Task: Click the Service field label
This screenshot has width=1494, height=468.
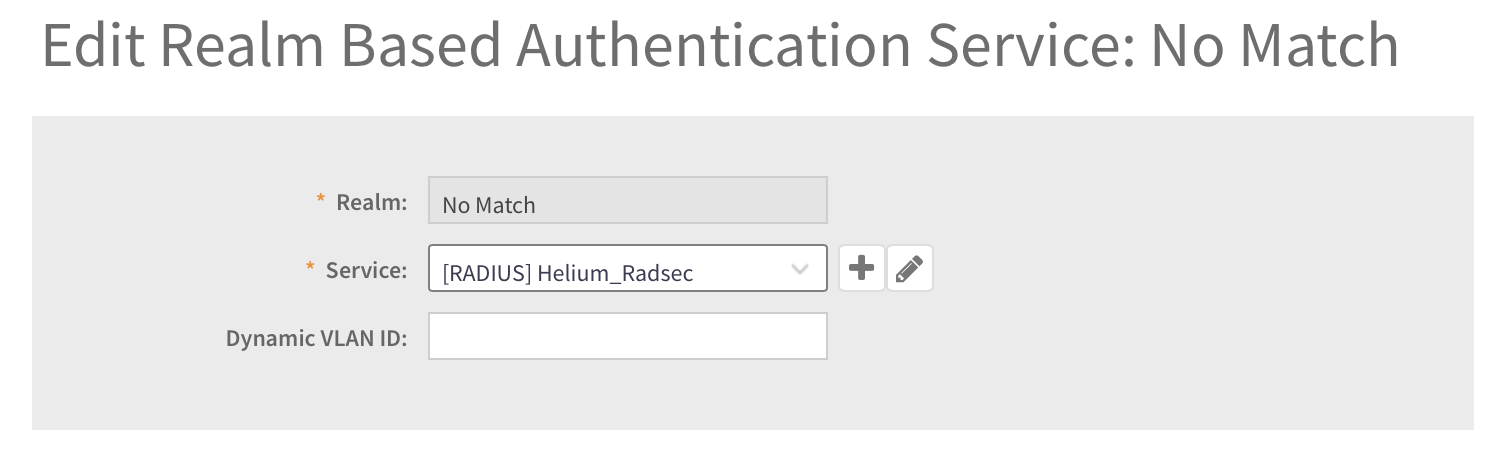Action: (366, 270)
